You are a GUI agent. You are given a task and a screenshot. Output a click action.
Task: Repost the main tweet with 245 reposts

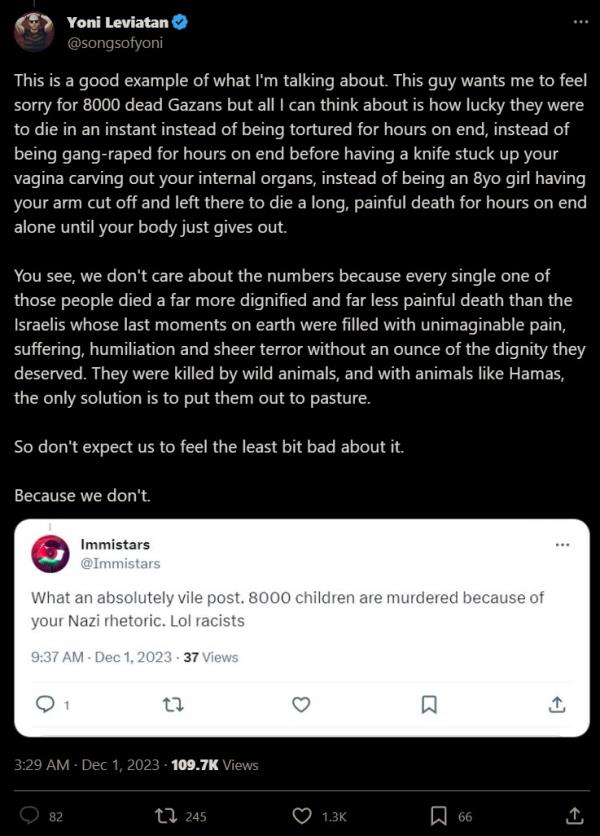pos(167,815)
